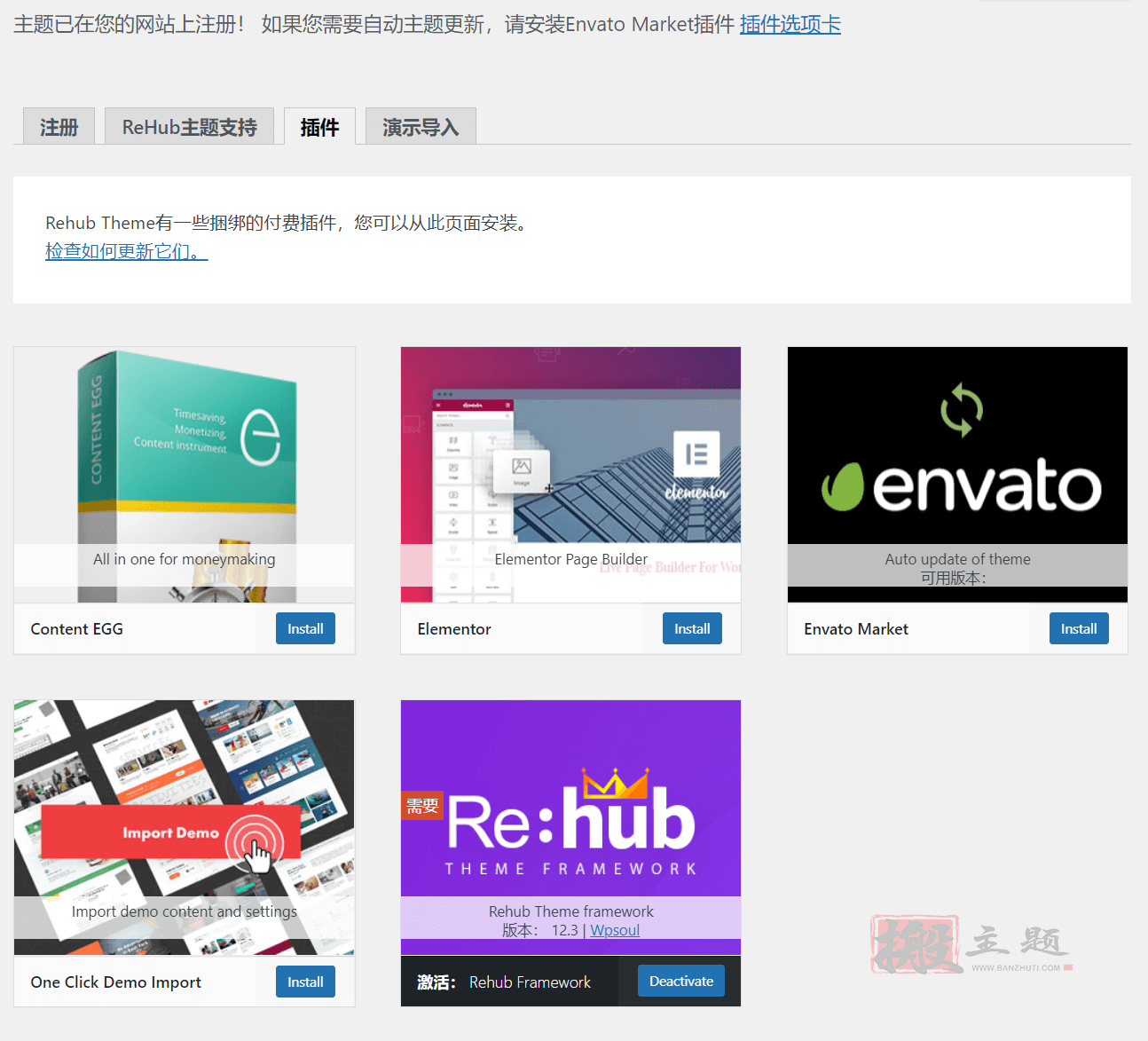Click the 'Auto update of theme' caption
The width and height of the screenshot is (1148, 1041).
[958, 559]
